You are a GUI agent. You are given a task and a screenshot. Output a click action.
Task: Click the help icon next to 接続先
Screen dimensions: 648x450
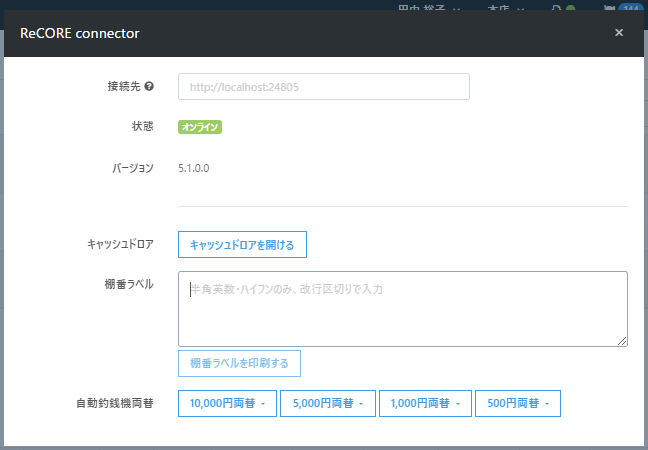click(x=150, y=86)
